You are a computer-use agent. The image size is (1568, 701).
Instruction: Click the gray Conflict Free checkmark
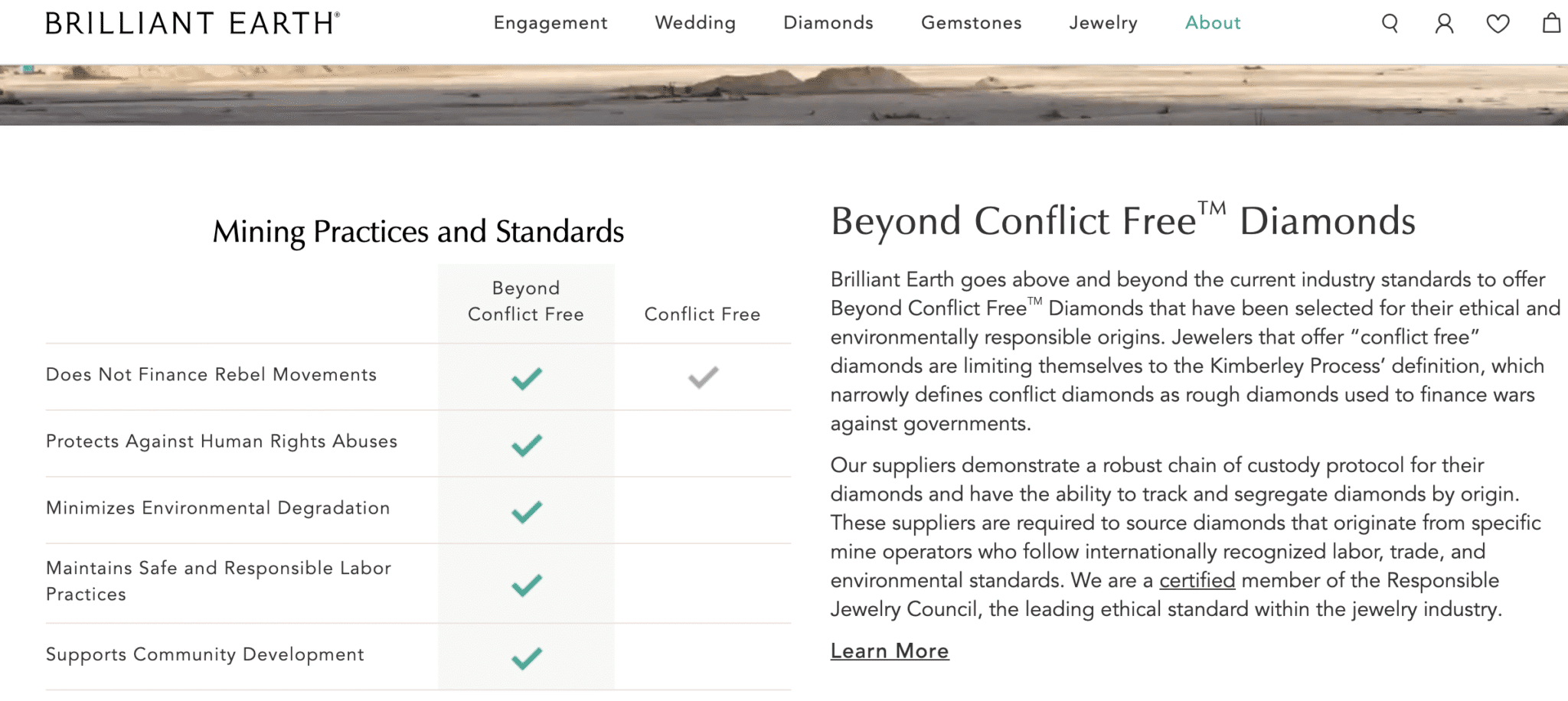tap(701, 377)
